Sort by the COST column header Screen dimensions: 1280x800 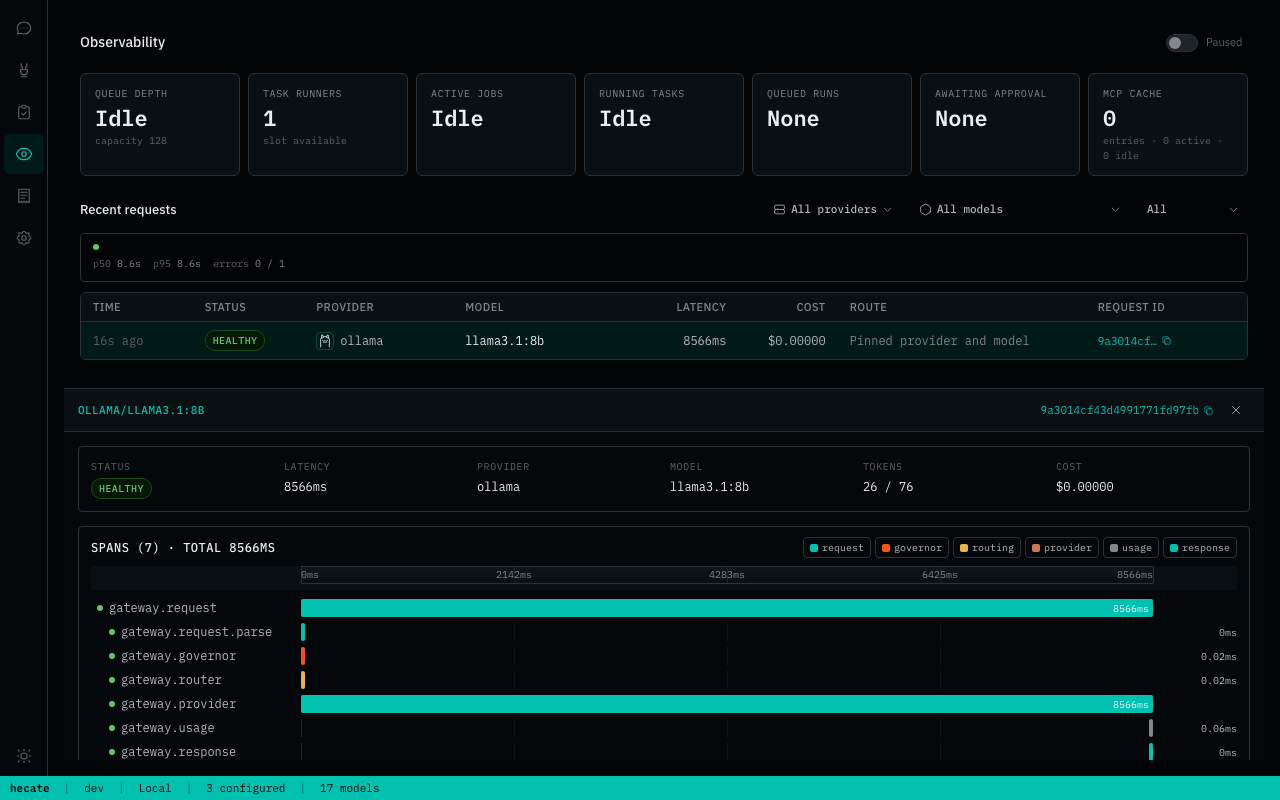pyautogui.click(x=811, y=307)
